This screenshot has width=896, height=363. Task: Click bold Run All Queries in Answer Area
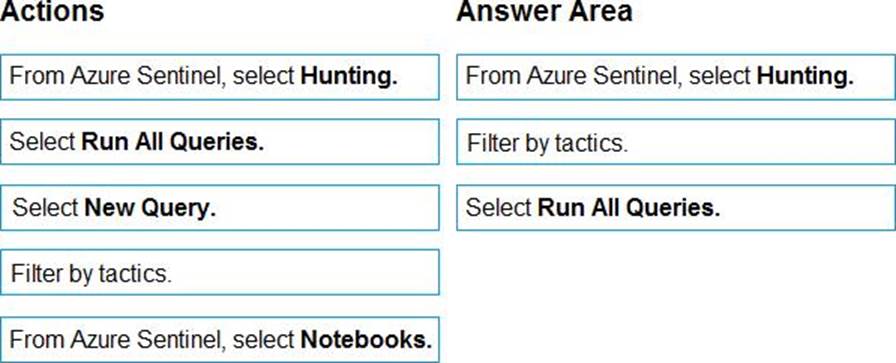(x=629, y=208)
